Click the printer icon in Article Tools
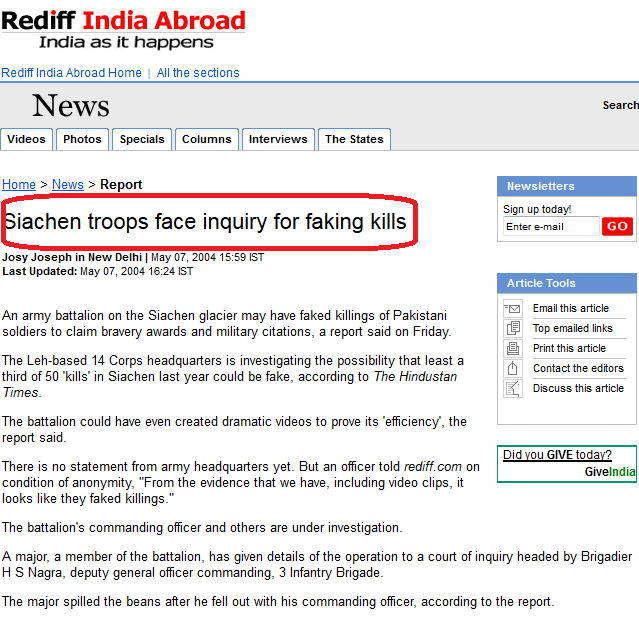Viewport: 639px width, 621px height. pyautogui.click(x=513, y=348)
